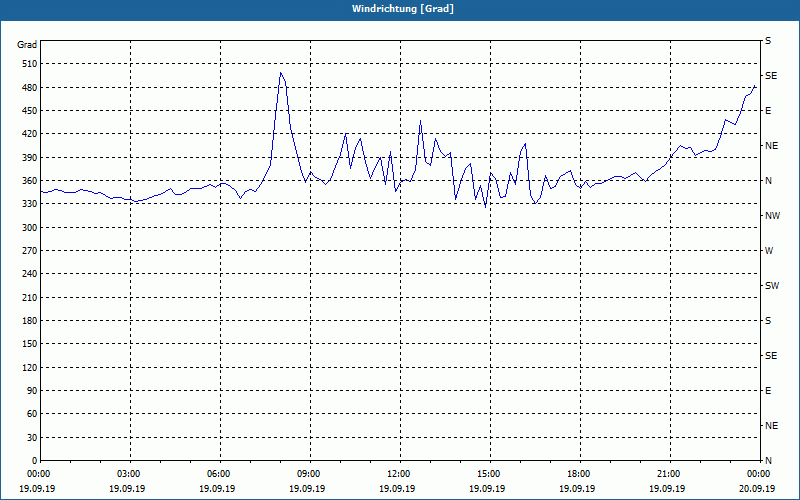Click the S compass label beside 180 gridline

[x=768, y=321]
